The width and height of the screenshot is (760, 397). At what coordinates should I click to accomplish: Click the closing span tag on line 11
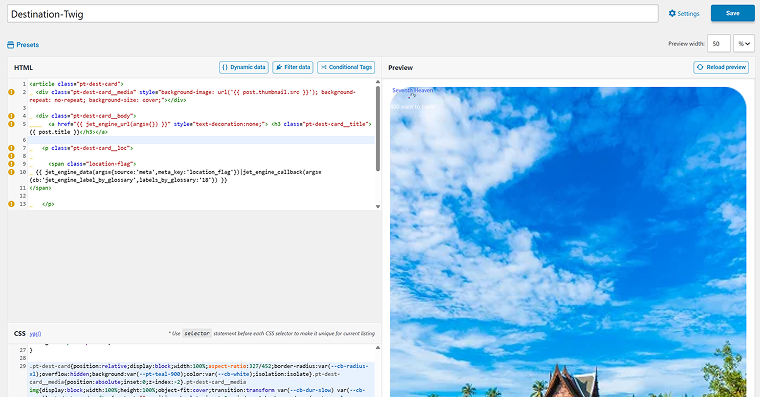coord(40,188)
